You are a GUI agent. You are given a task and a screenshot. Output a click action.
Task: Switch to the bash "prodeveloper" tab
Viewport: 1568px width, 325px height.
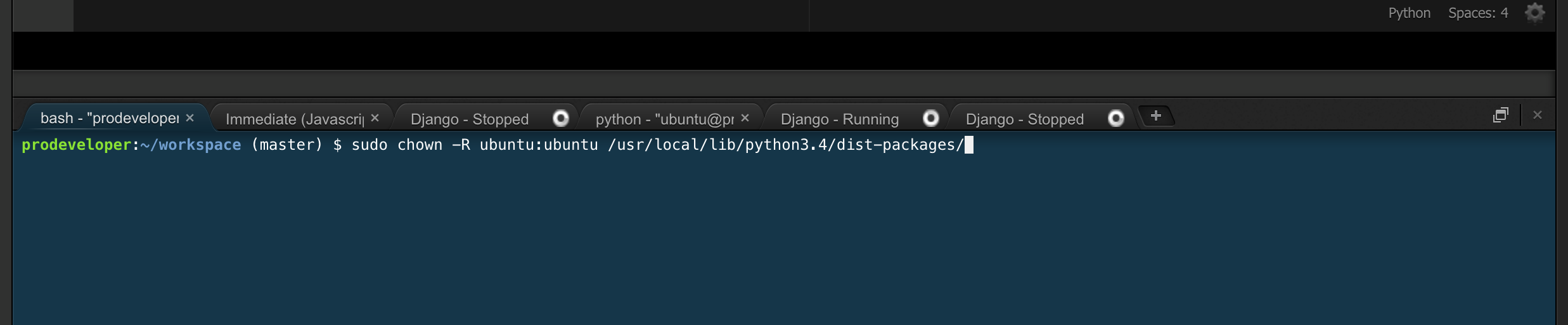coord(109,119)
